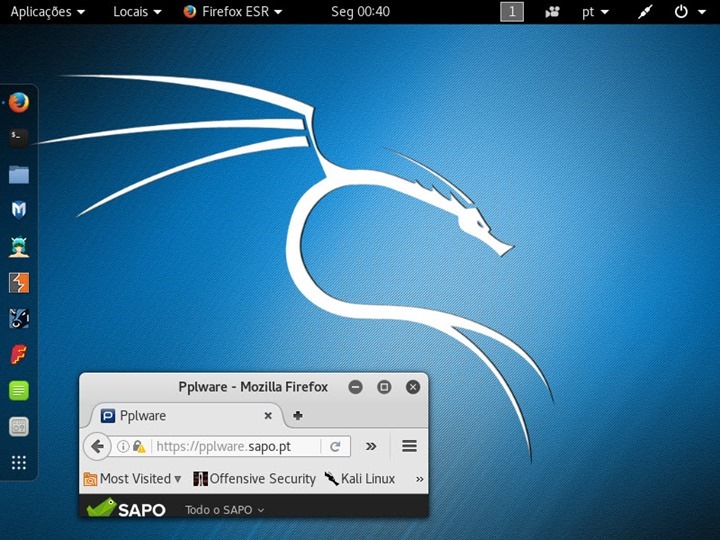The width and height of the screenshot is (720, 540).
Task: Click the Firefox back arrow button
Action: pyautogui.click(x=96, y=446)
